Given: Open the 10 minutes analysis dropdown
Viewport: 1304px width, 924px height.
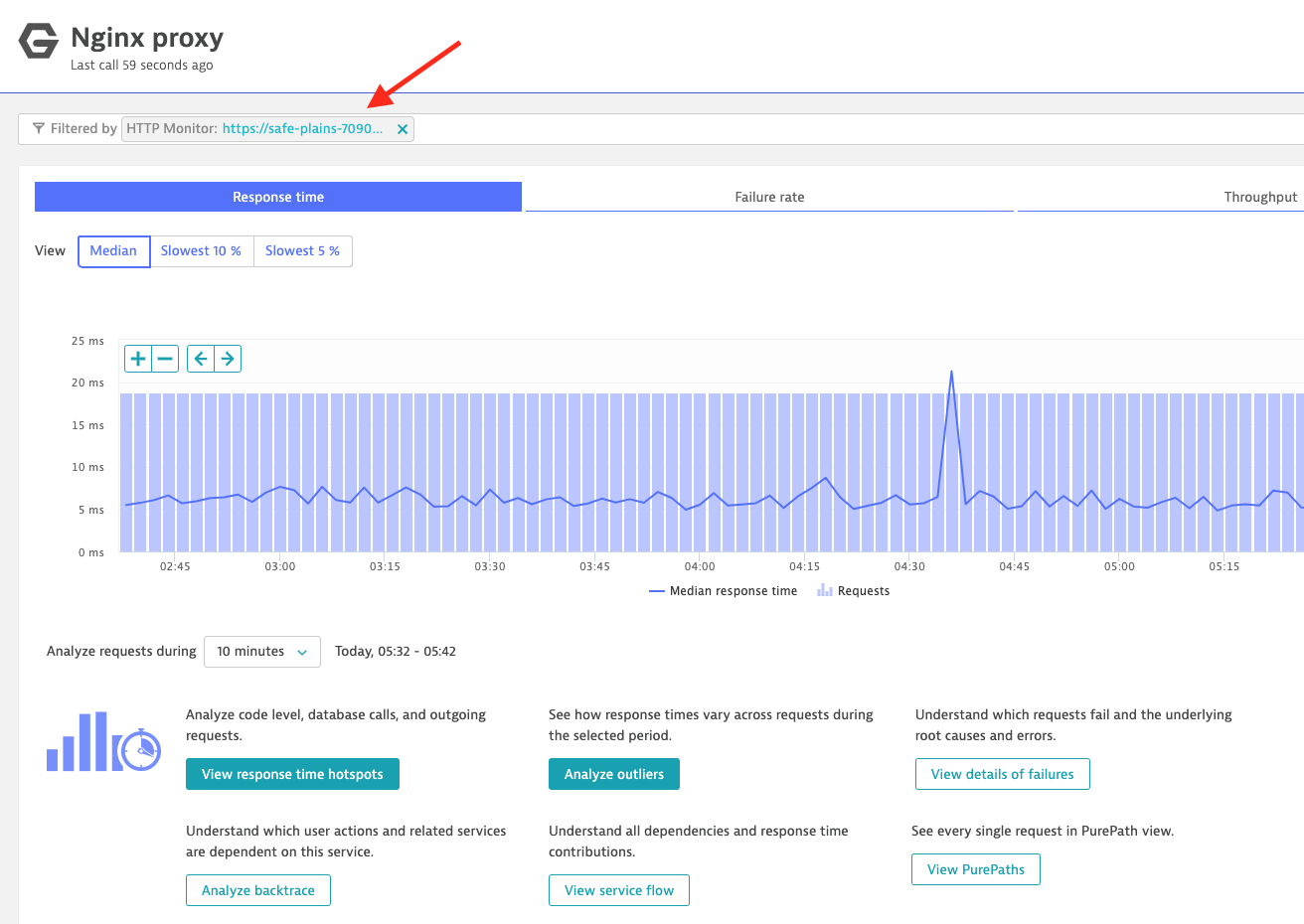Looking at the screenshot, I should tap(262, 652).
